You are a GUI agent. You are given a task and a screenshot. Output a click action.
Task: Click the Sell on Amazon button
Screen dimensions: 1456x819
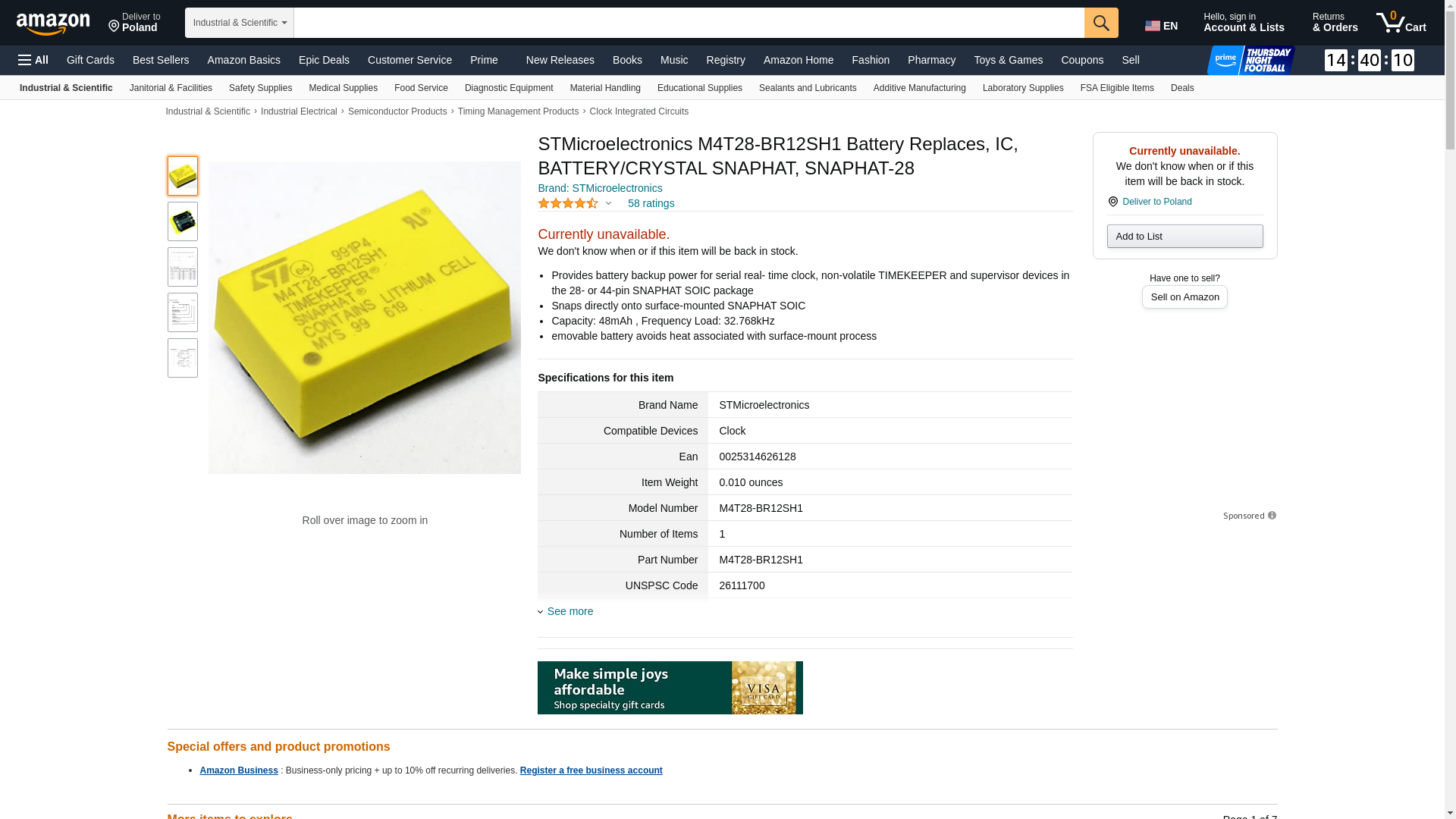click(x=1184, y=297)
